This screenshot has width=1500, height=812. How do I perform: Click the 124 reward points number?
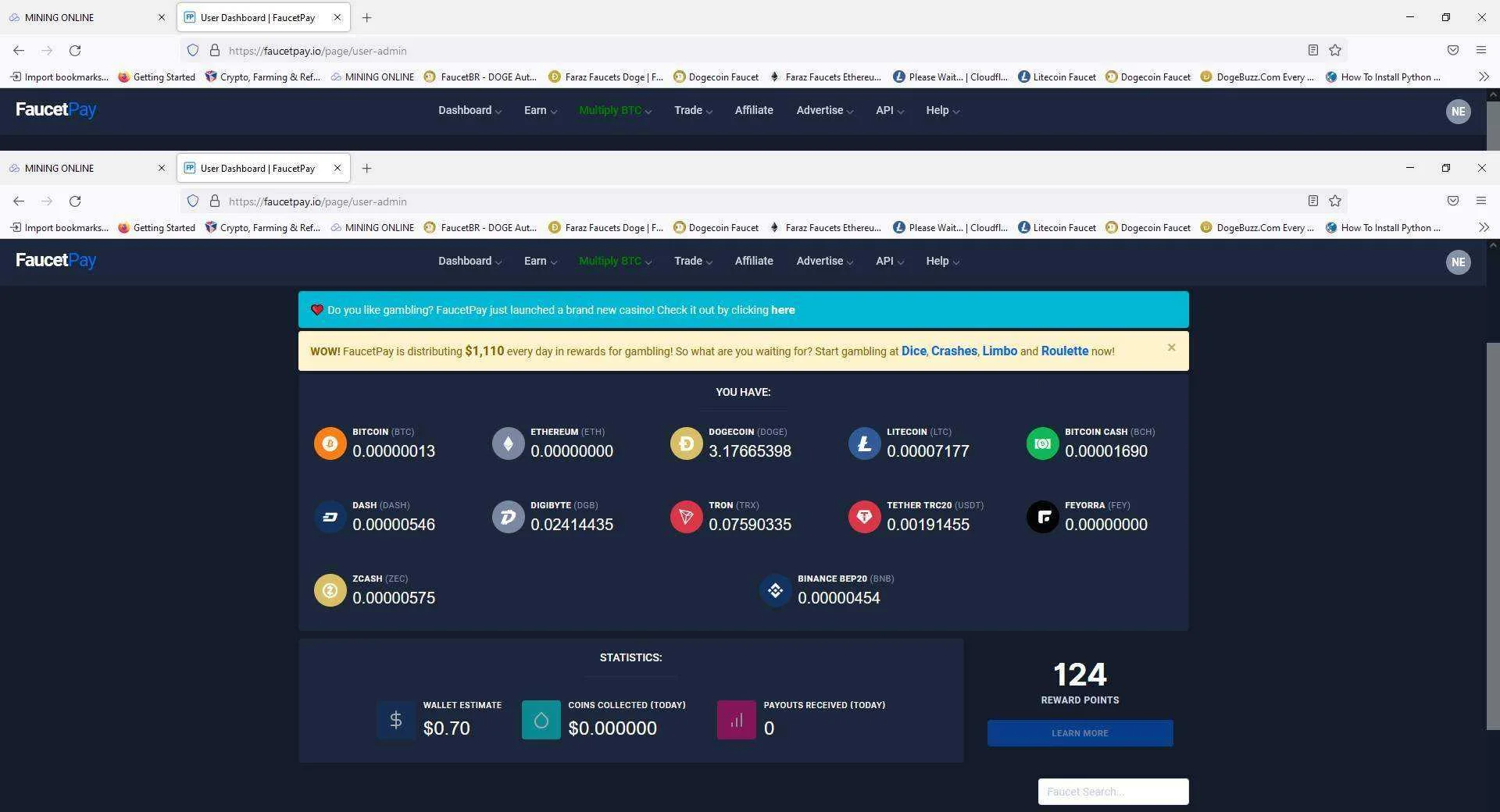[x=1080, y=675]
